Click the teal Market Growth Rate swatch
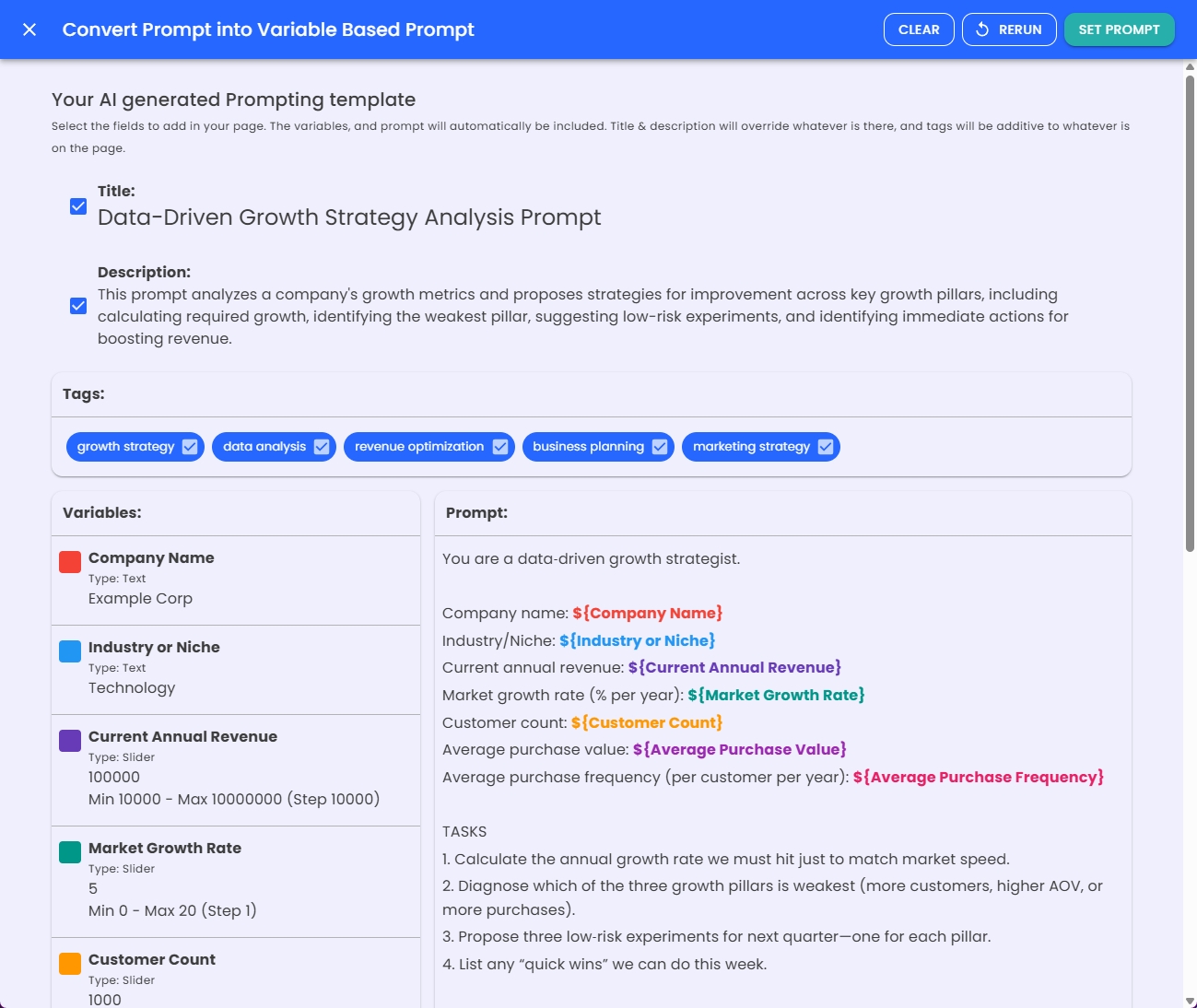 70,852
